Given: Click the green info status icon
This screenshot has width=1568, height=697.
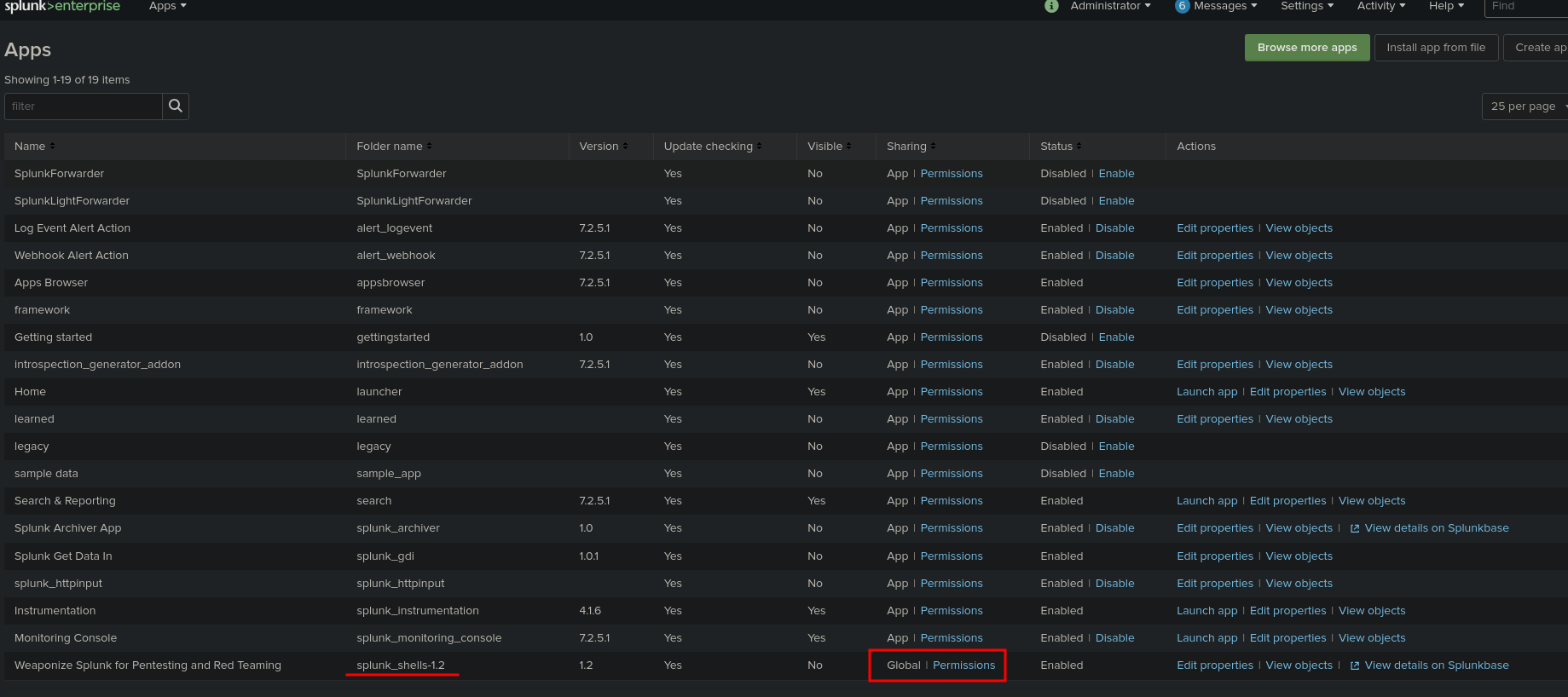Looking at the screenshot, I should [1051, 6].
